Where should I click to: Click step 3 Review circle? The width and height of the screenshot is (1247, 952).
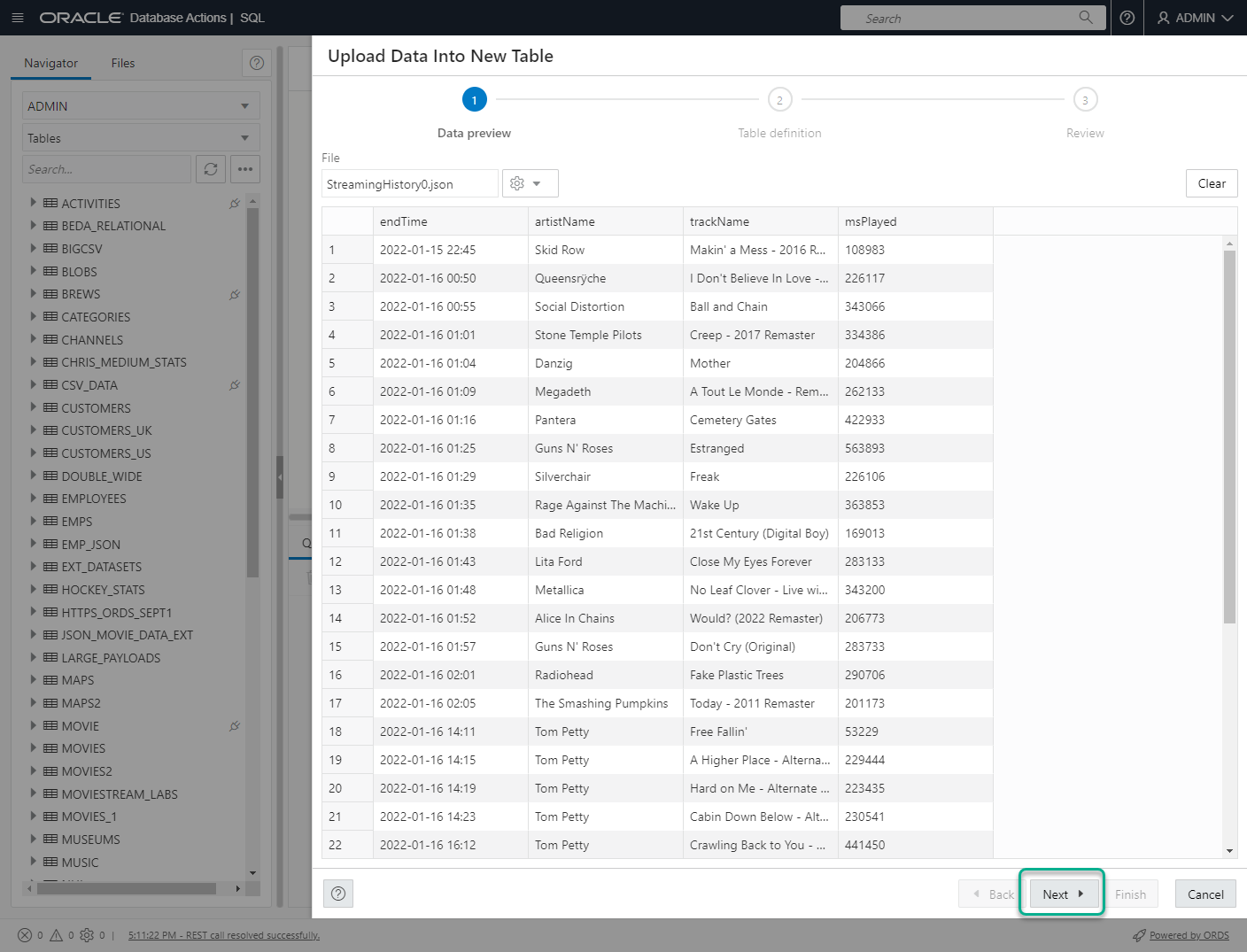pos(1085,100)
